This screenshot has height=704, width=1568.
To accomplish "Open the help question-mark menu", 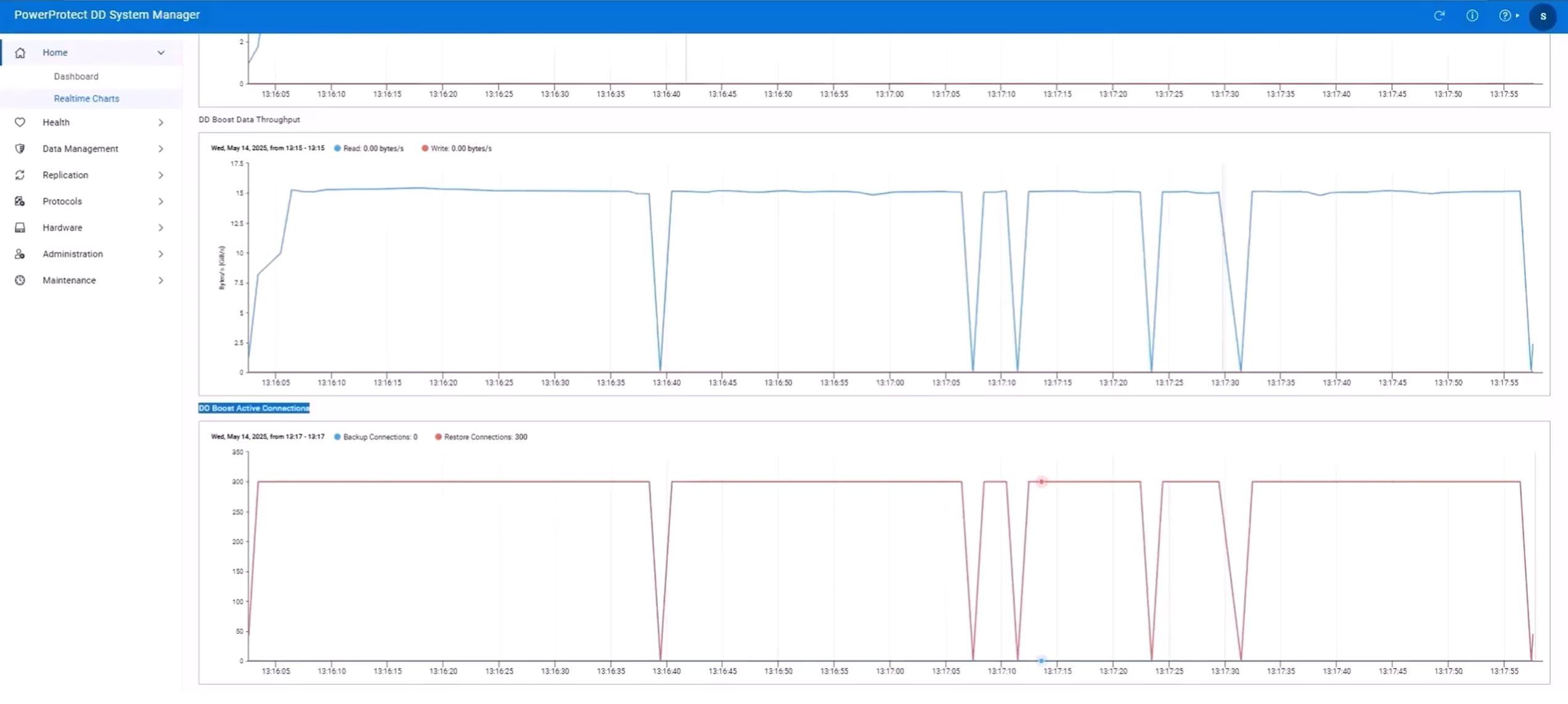I will pyautogui.click(x=1505, y=16).
